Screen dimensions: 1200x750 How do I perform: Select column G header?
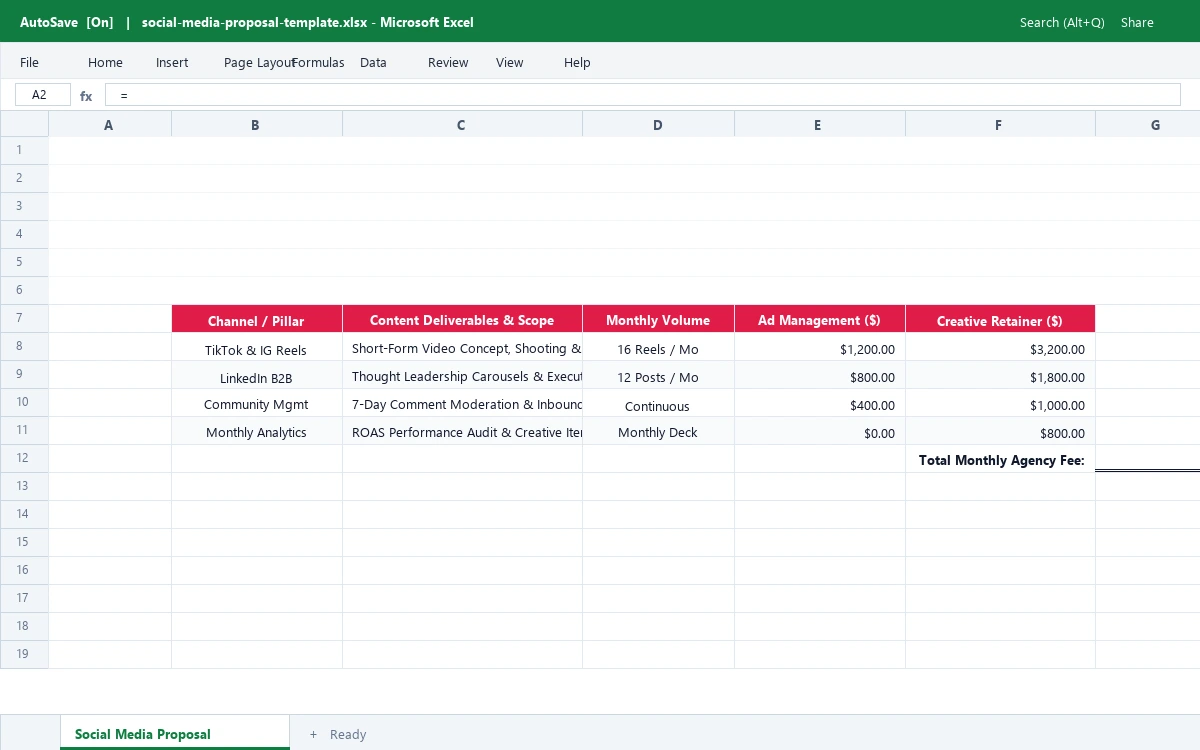point(1148,124)
